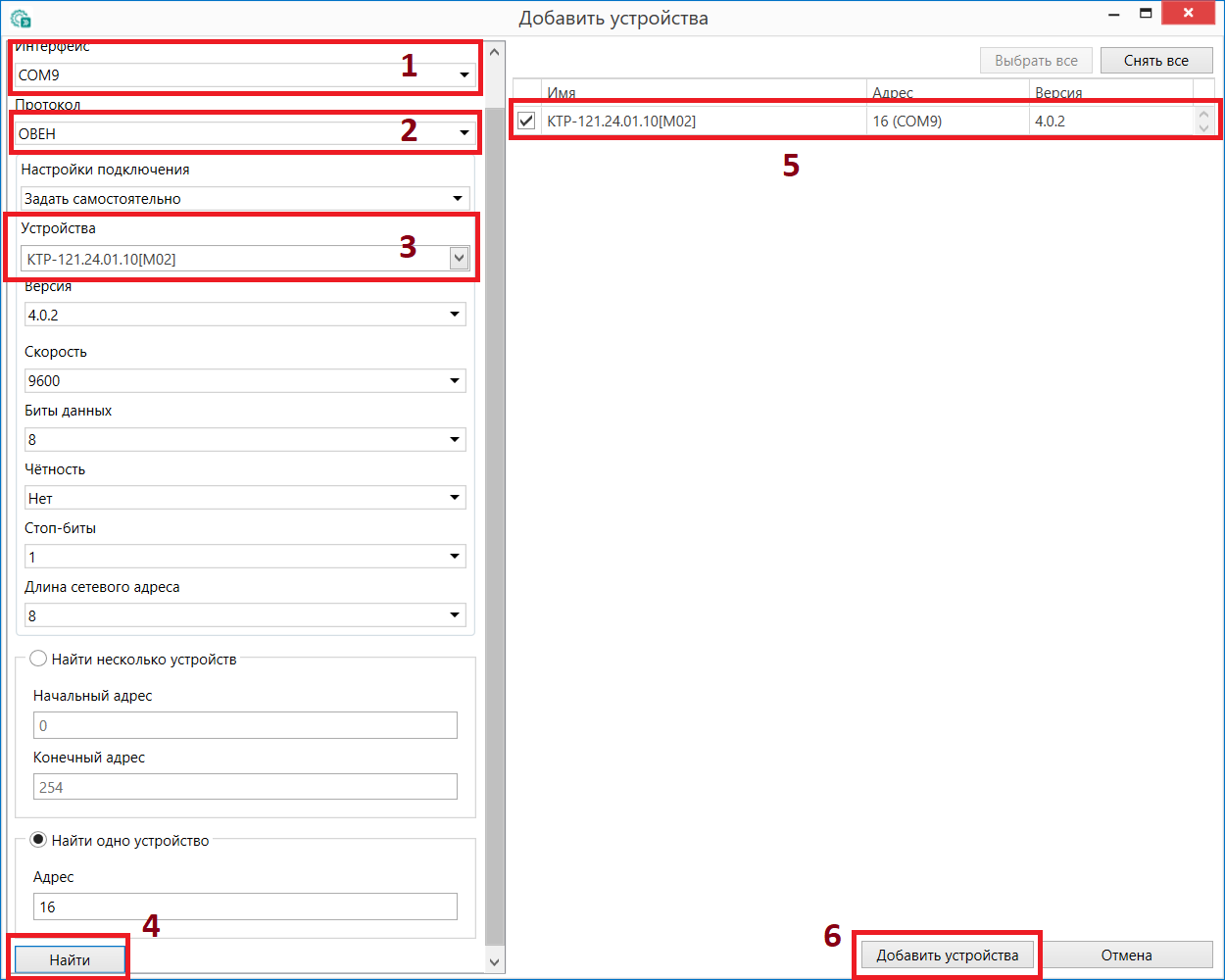This screenshot has height=980, width=1225.
Task: Uncheck the KTP-121.24.01.10[M02] device checkbox
Action: (x=526, y=121)
